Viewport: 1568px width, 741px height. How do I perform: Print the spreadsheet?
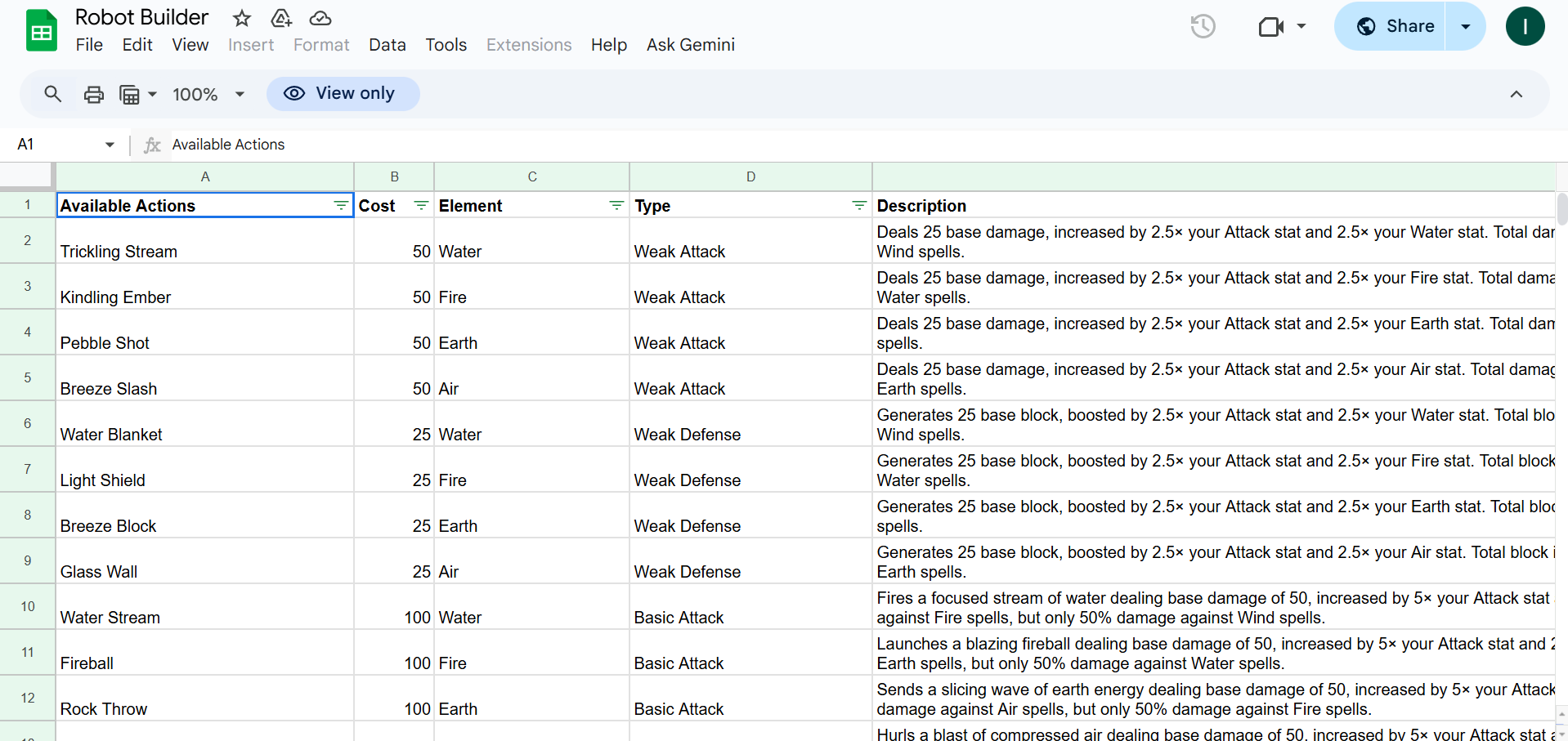(x=94, y=95)
